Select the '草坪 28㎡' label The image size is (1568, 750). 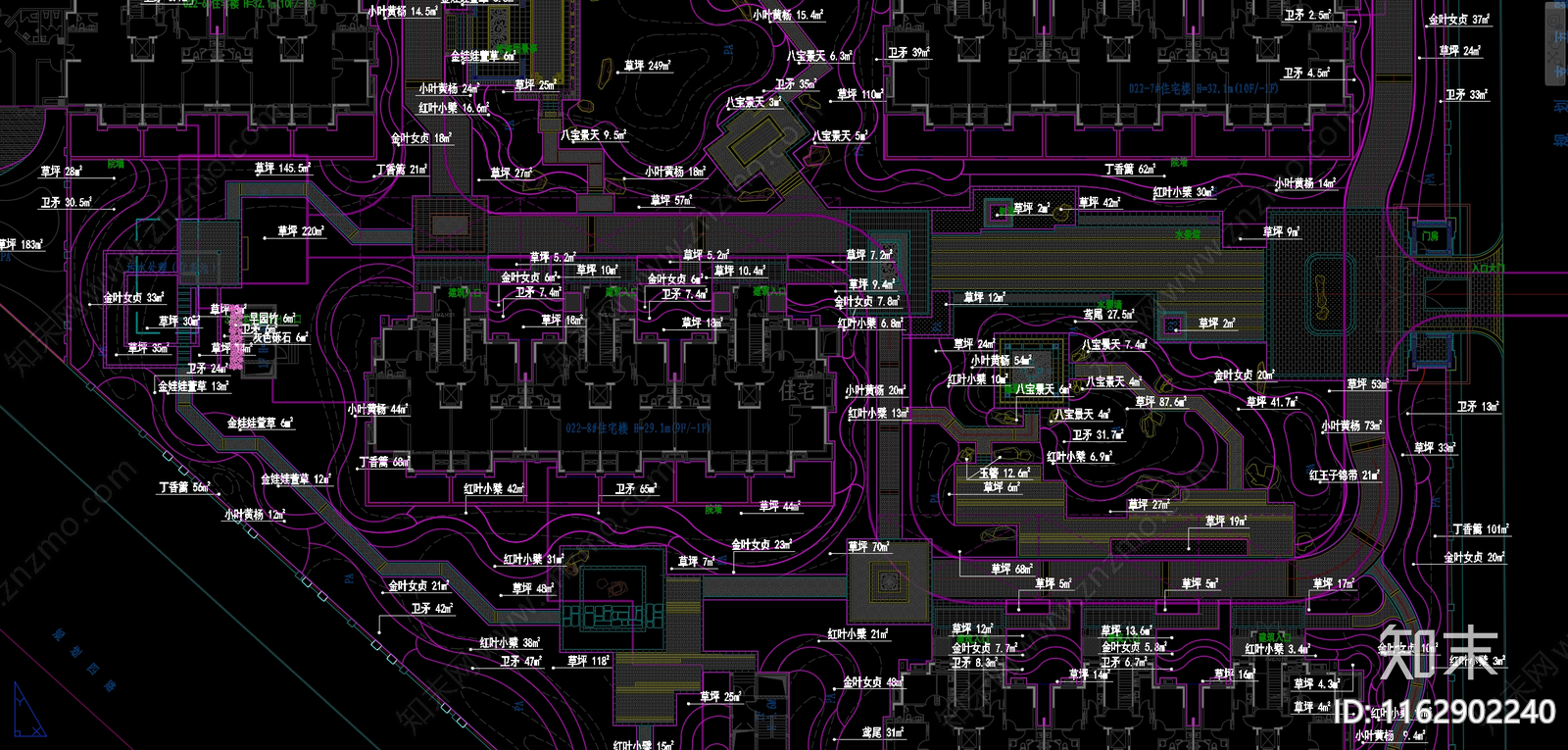pos(62,172)
